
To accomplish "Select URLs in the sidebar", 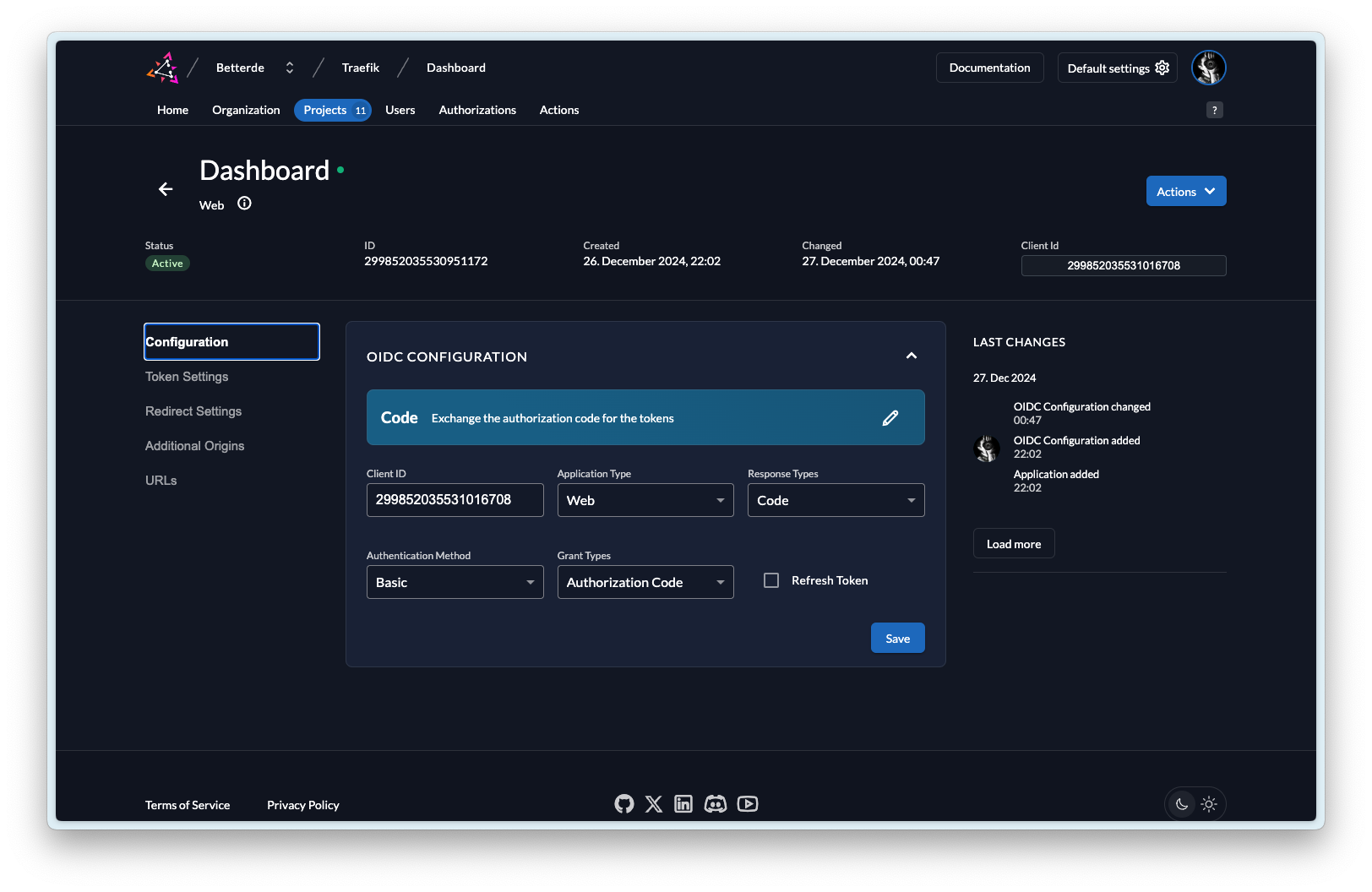I will pyautogui.click(x=161, y=481).
